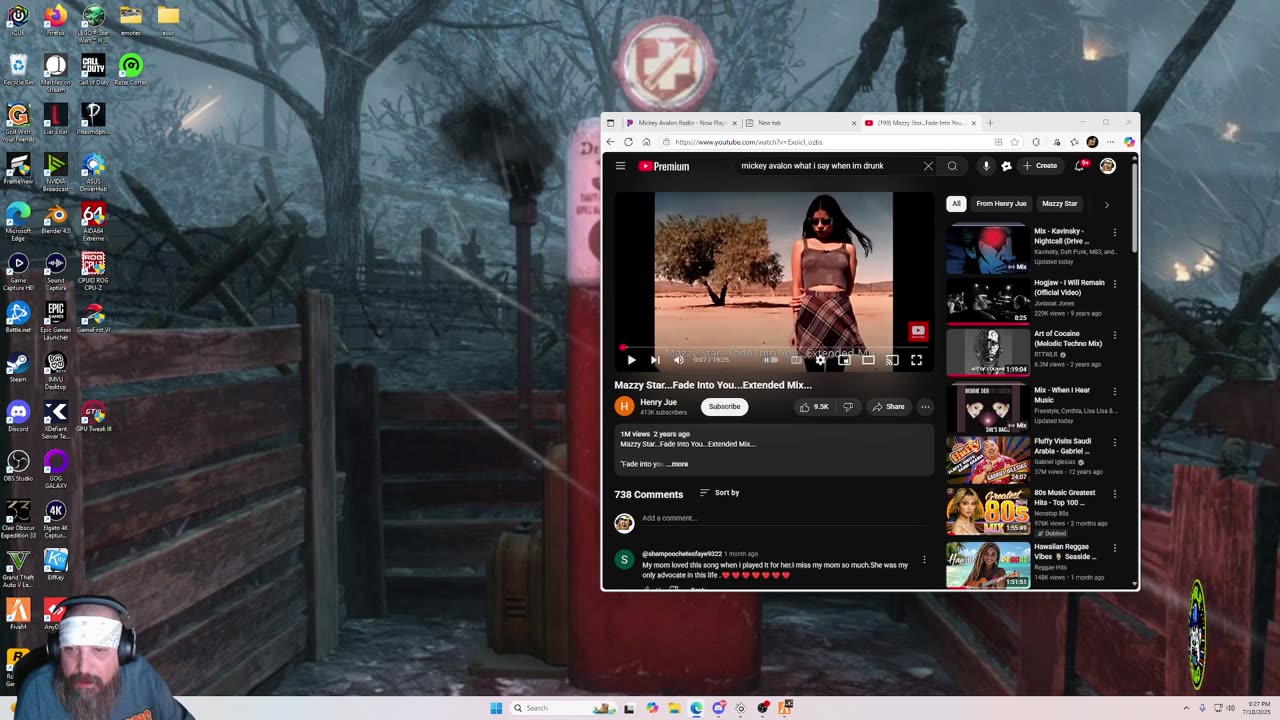Image resolution: width=1280 pixels, height=720 pixels.
Task: Cast video with Play on TV icon
Action: point(892,360)
